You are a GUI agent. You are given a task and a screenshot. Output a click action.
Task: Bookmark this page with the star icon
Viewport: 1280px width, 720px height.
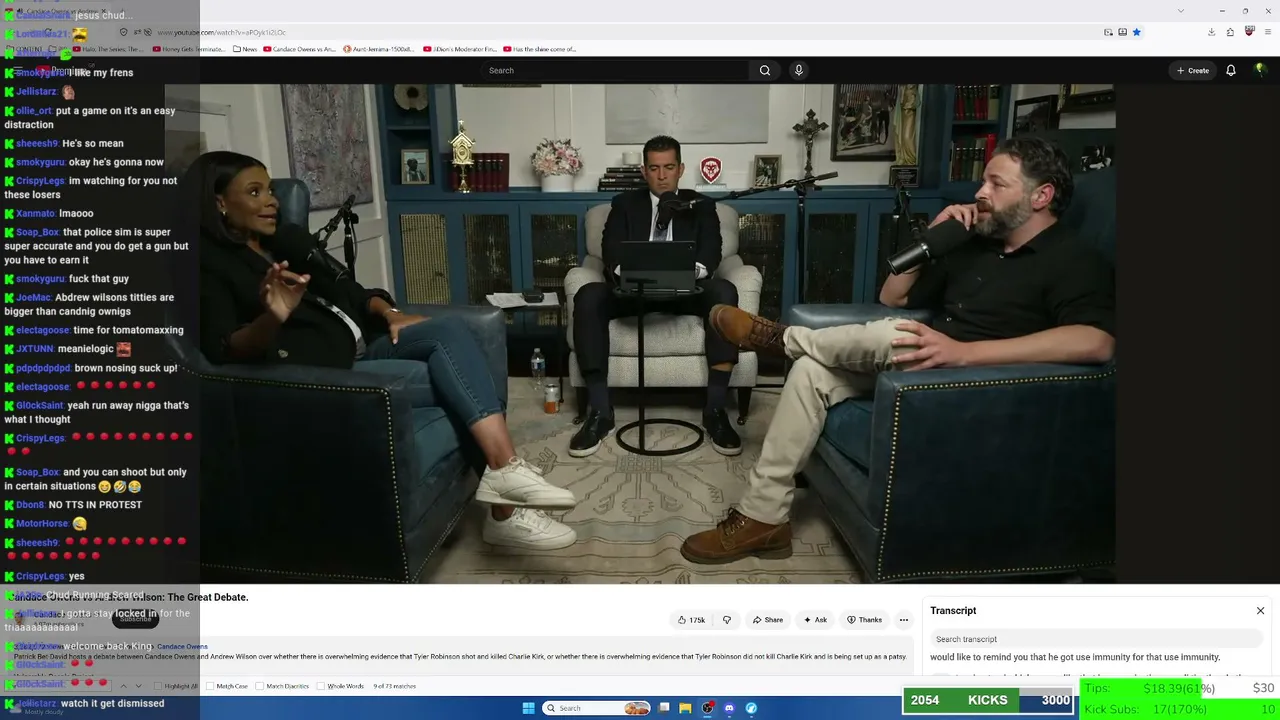tap(1137, 32)
